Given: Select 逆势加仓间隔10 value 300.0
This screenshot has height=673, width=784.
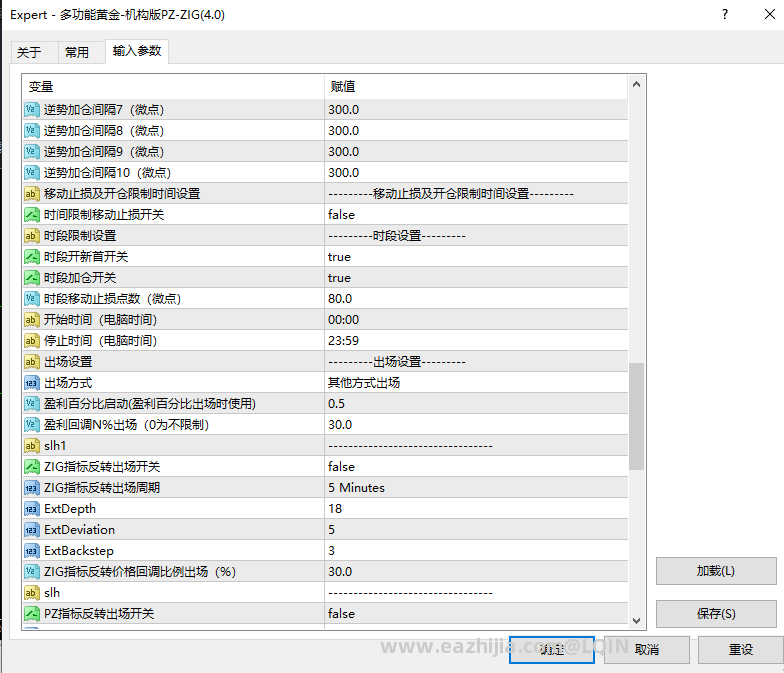Looking at the screenshot, I should [x=476, y=172].
